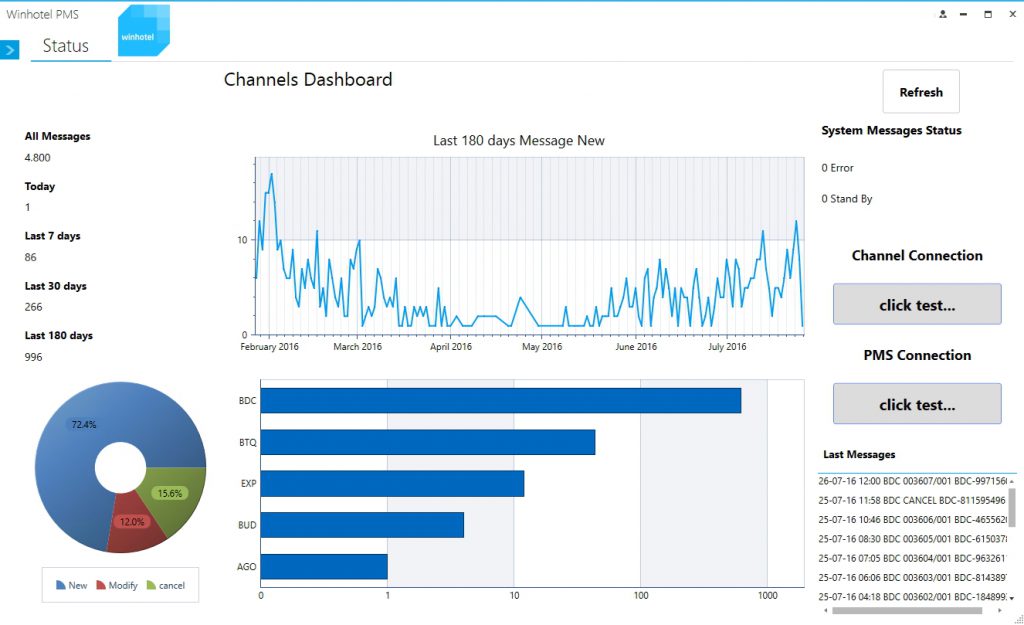The image size is (1024, 625).
Task: Toggle the New legend entry
Action: click(x=71, y=585)
